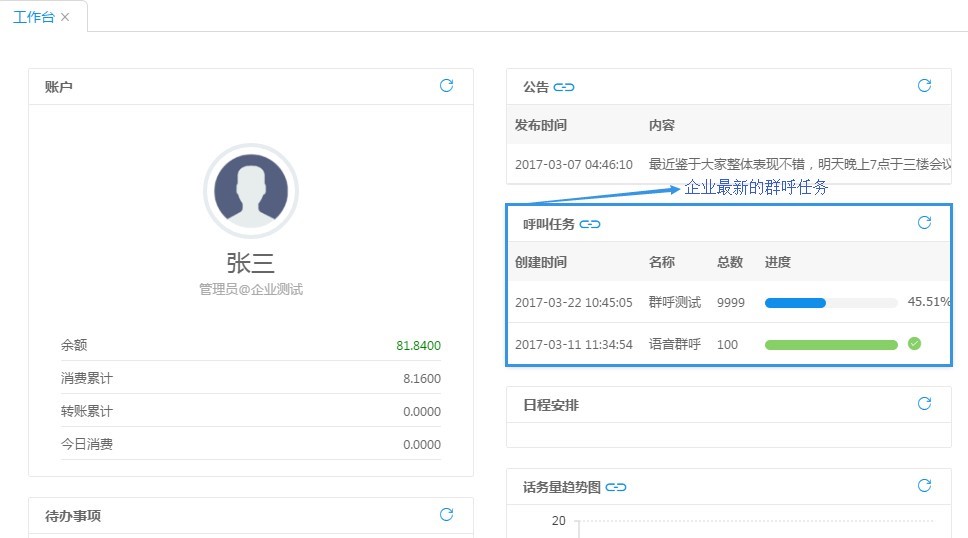Click the green checkmark for 语音群呼
968x538 pixels.
[914, 344]
